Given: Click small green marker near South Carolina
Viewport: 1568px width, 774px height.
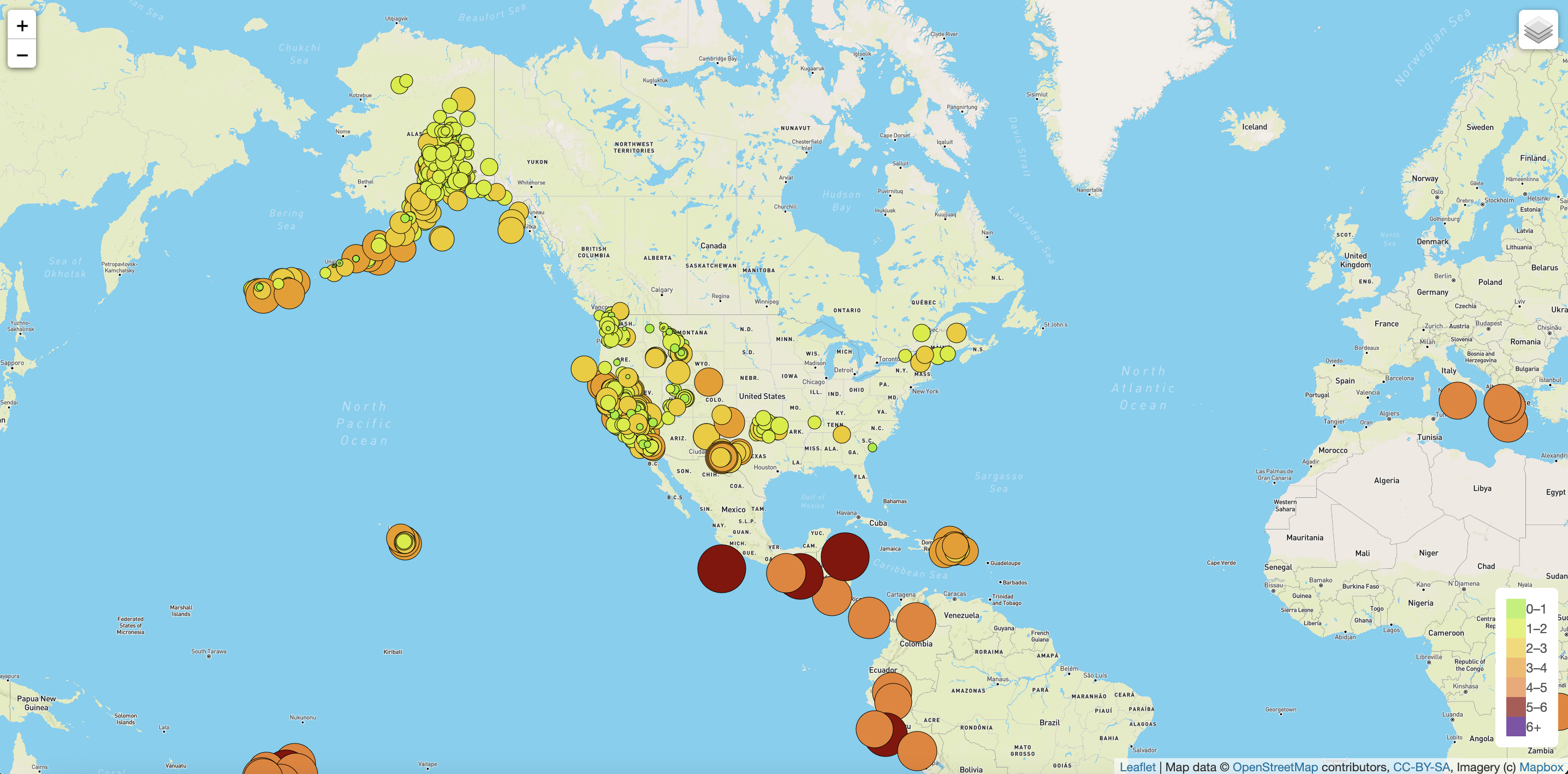Looking at the screenshot, I should point(872,448).
